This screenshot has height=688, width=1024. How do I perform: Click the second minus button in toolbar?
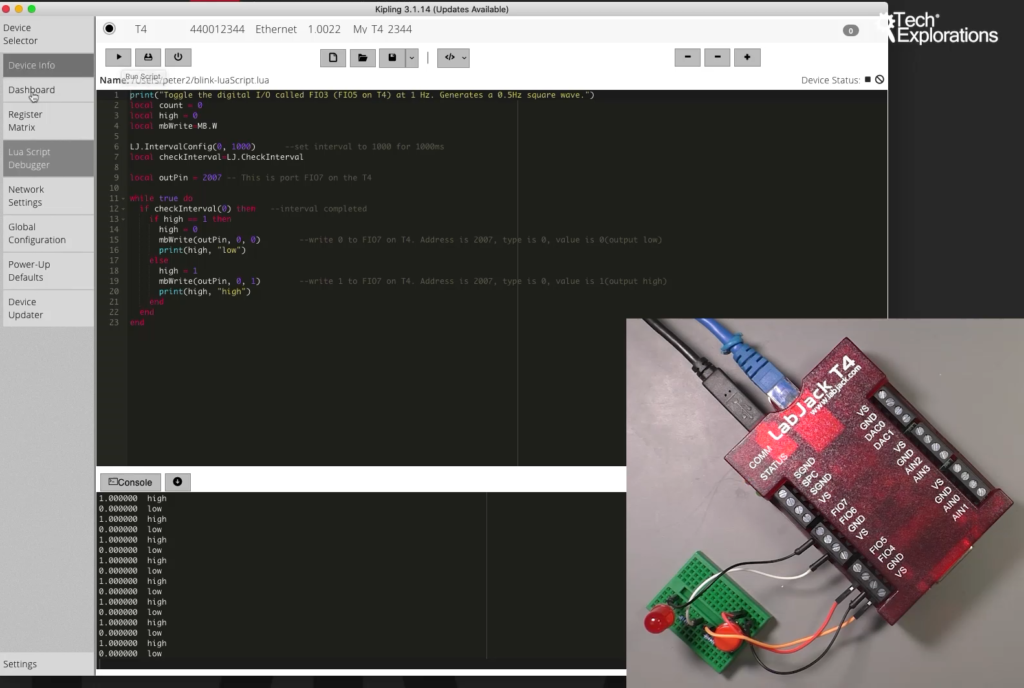[717, 57]
